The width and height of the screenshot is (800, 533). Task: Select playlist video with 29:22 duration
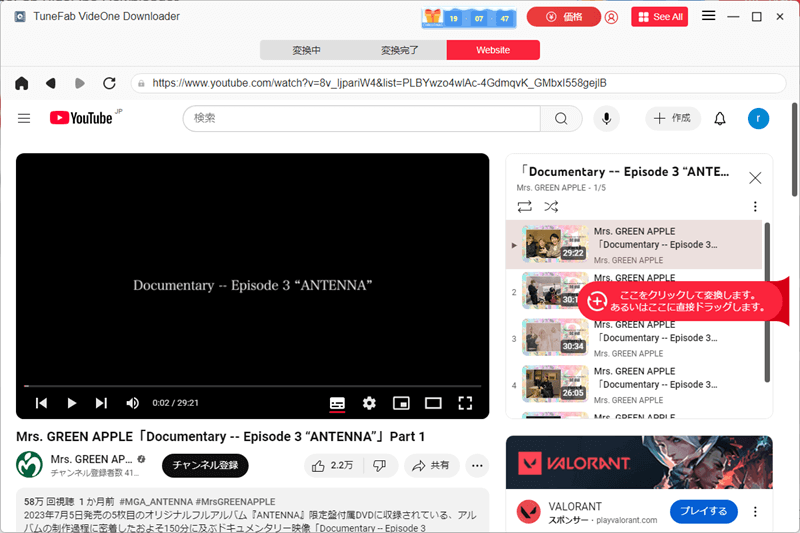click(634, 245)
